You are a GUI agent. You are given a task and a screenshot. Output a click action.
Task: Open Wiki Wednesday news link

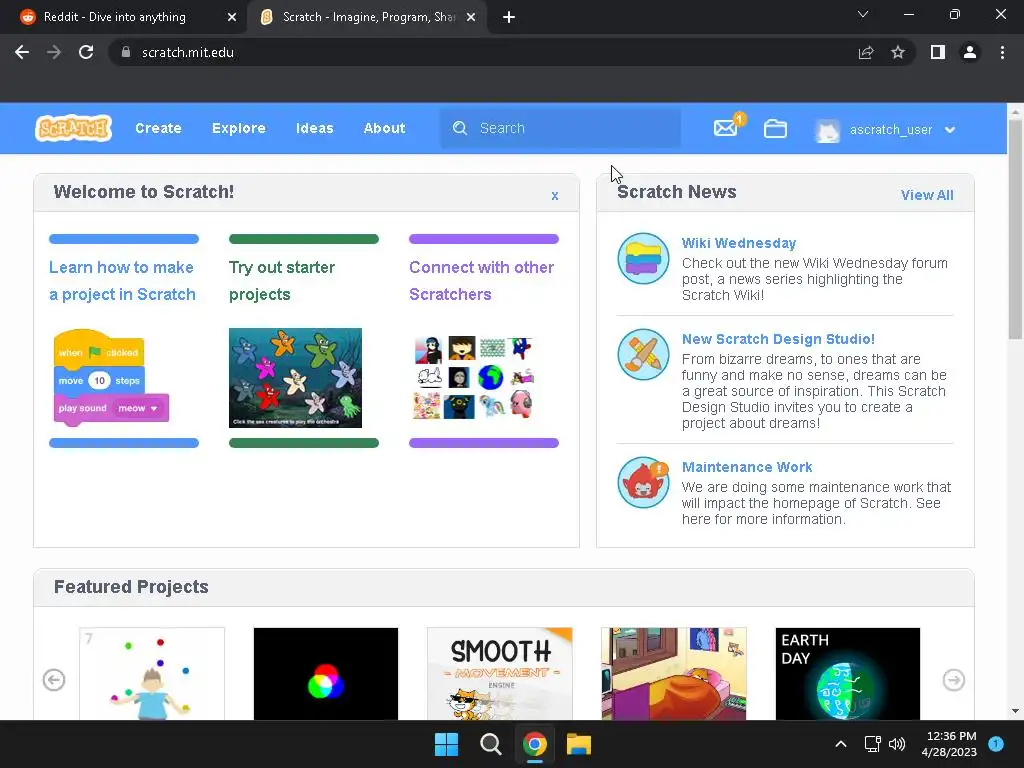pyautogui.click(x=739, y=243)
